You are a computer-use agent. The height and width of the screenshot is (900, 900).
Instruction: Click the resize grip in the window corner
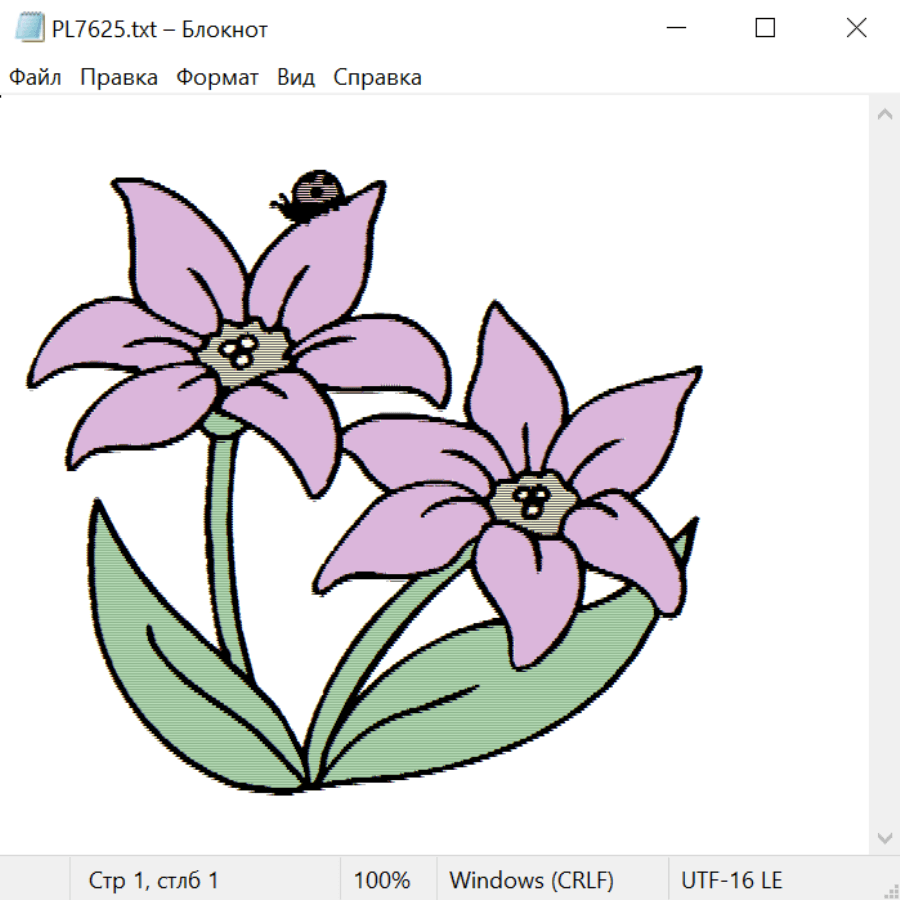click(x=891, y=891)
